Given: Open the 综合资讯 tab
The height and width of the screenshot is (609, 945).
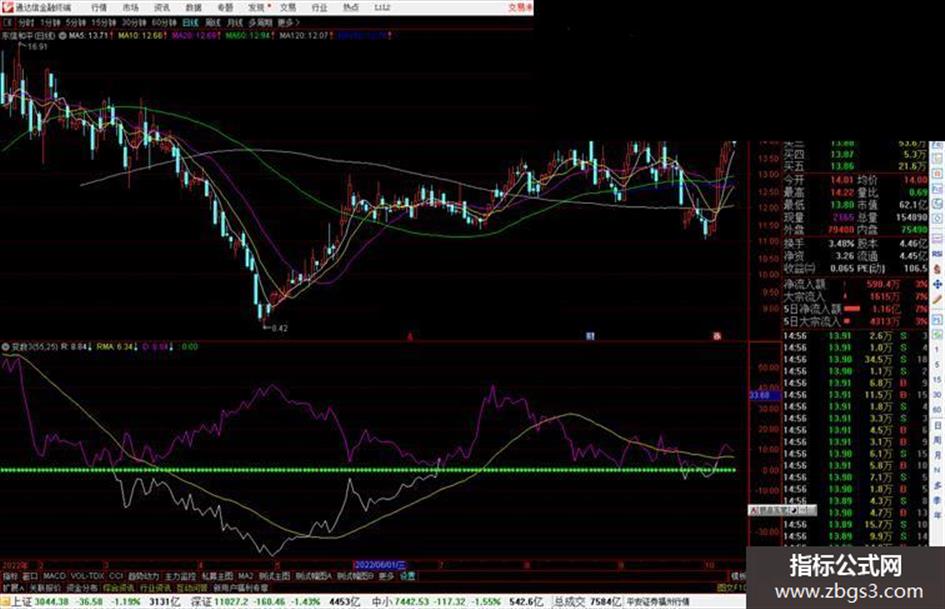Looking at the screenshot, I should pyautogui.click(x=119, y=587).
